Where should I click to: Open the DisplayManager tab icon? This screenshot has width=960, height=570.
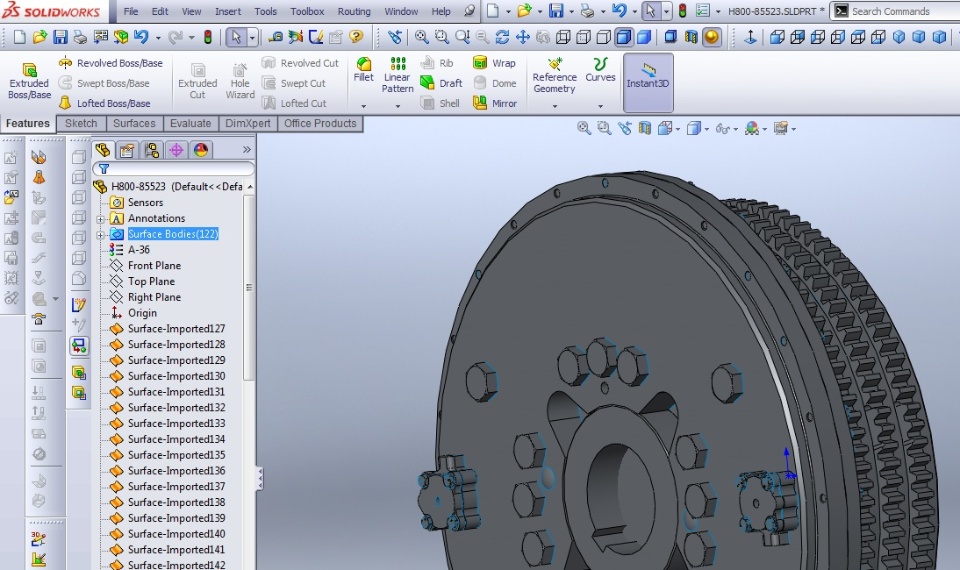[x=201, y=150]
